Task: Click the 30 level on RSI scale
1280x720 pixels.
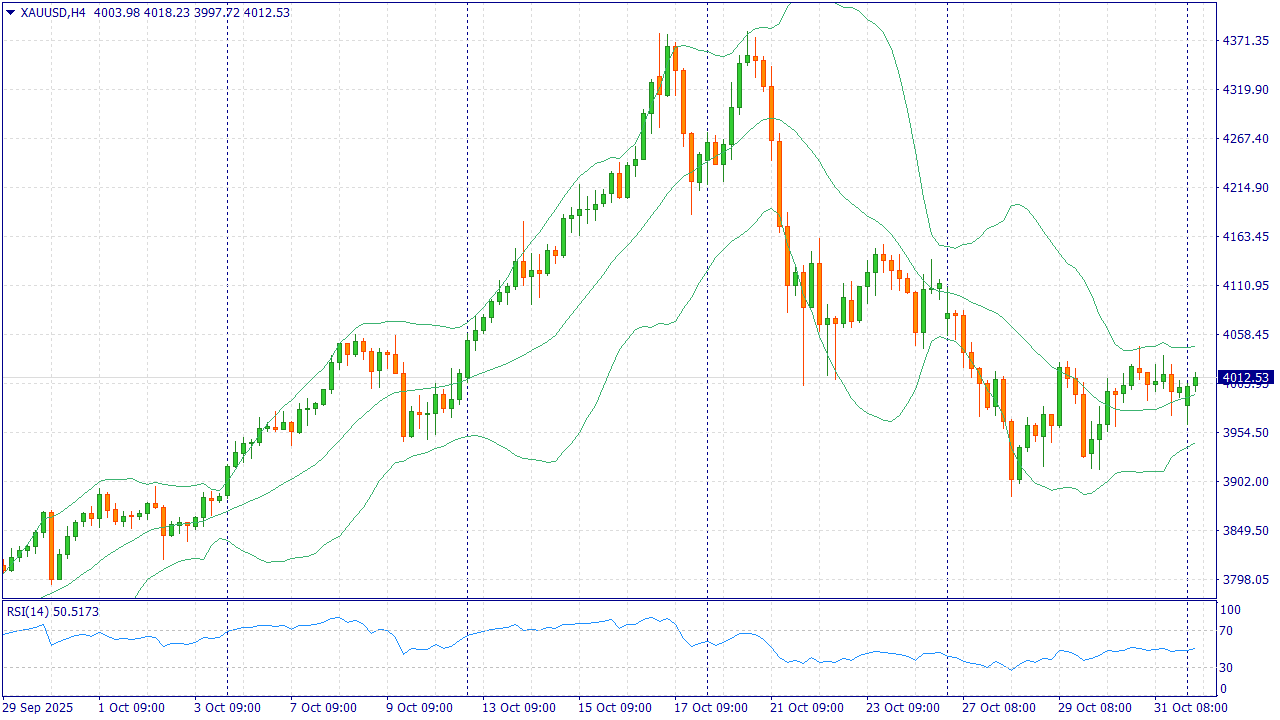Action: click(x=1224, y=667)
